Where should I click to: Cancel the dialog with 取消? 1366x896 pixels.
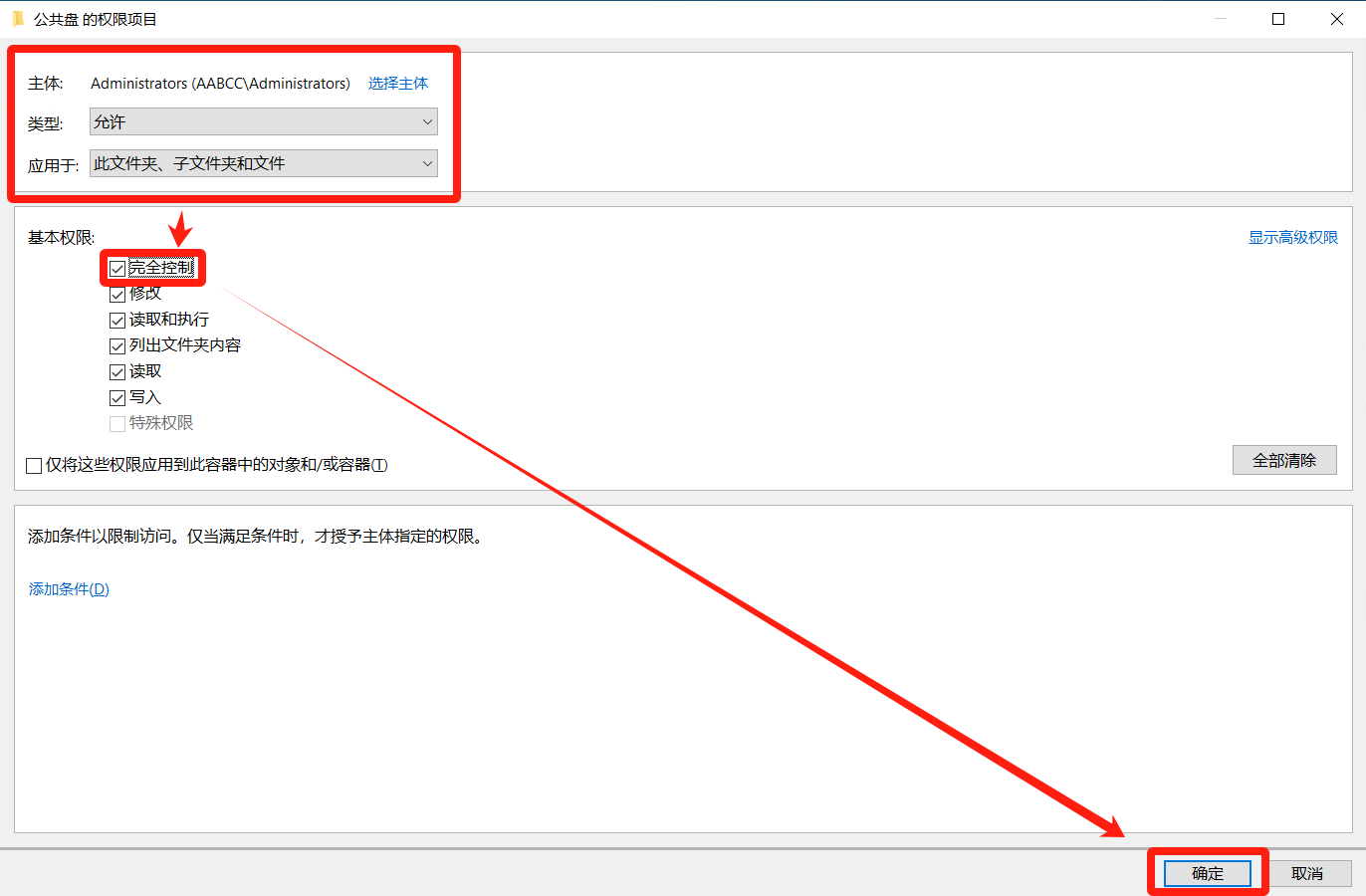click(x=1307, y=873)
